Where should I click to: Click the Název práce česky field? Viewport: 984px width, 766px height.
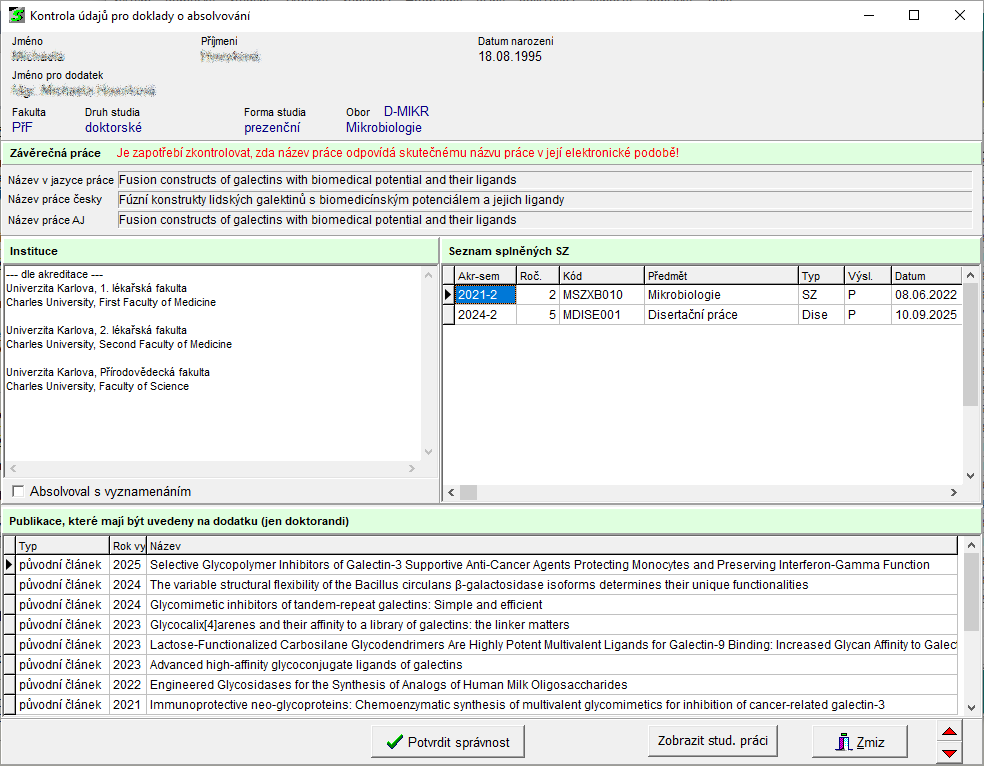[544, 200]
